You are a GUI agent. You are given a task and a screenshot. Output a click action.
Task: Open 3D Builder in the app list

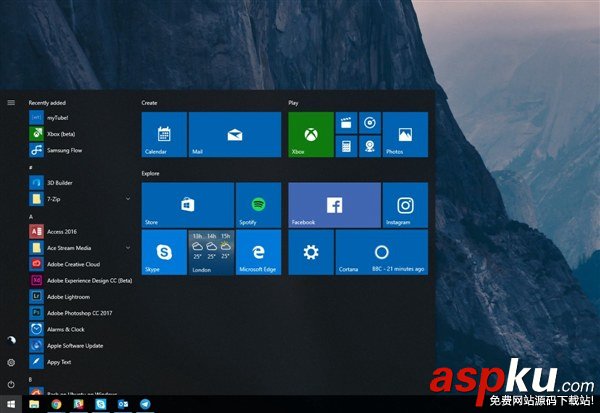click(x=80, y=183)
